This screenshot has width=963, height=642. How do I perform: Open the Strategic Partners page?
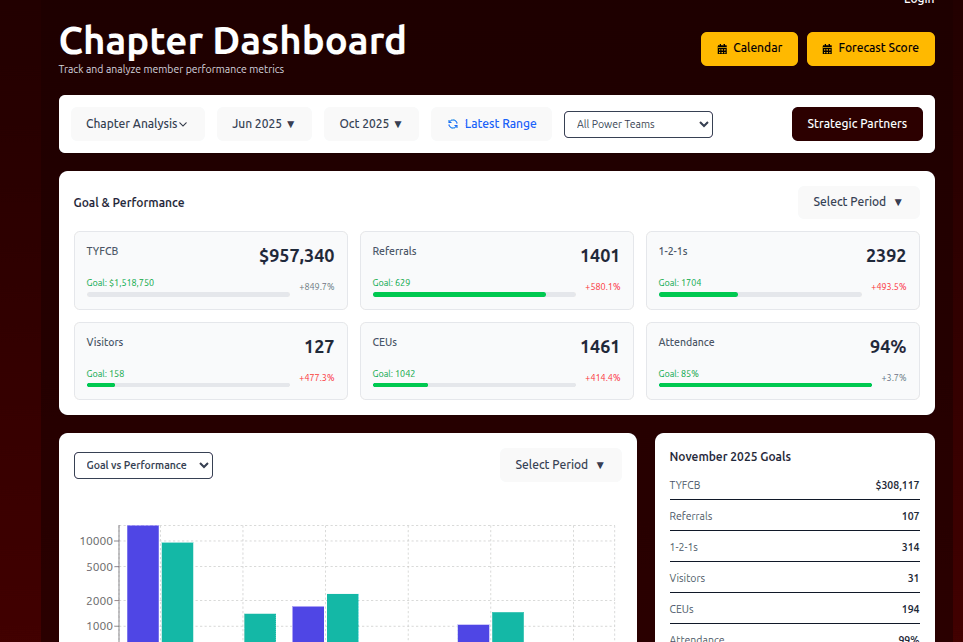coord(857,123)
